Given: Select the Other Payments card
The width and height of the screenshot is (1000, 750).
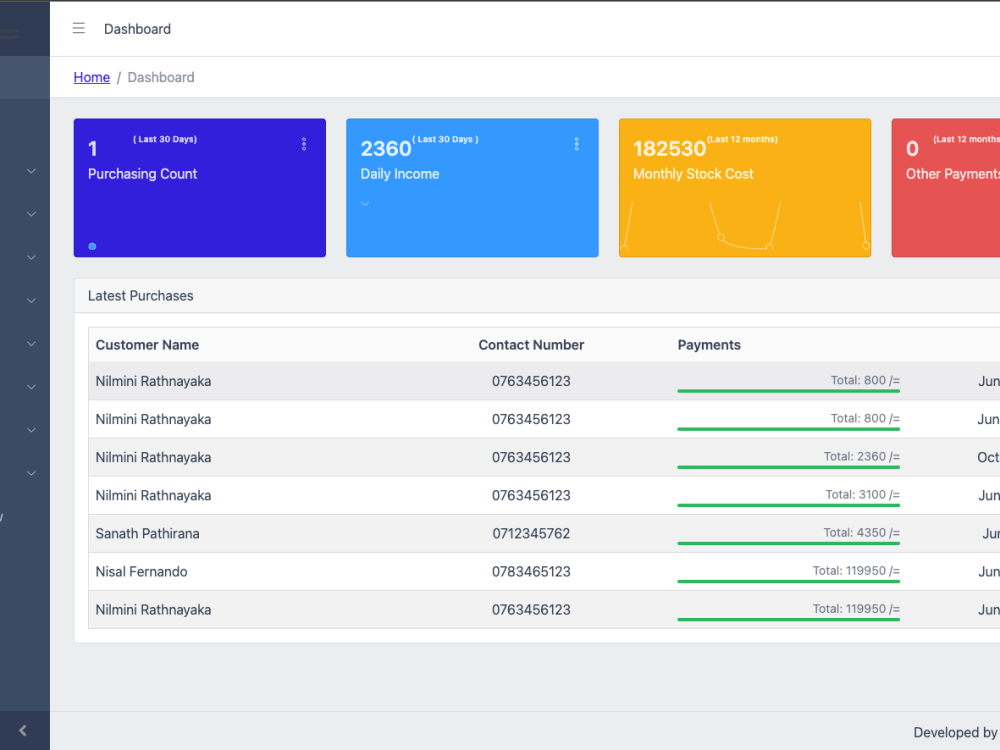Looking at the screenshot, I should tap(946, 188).
